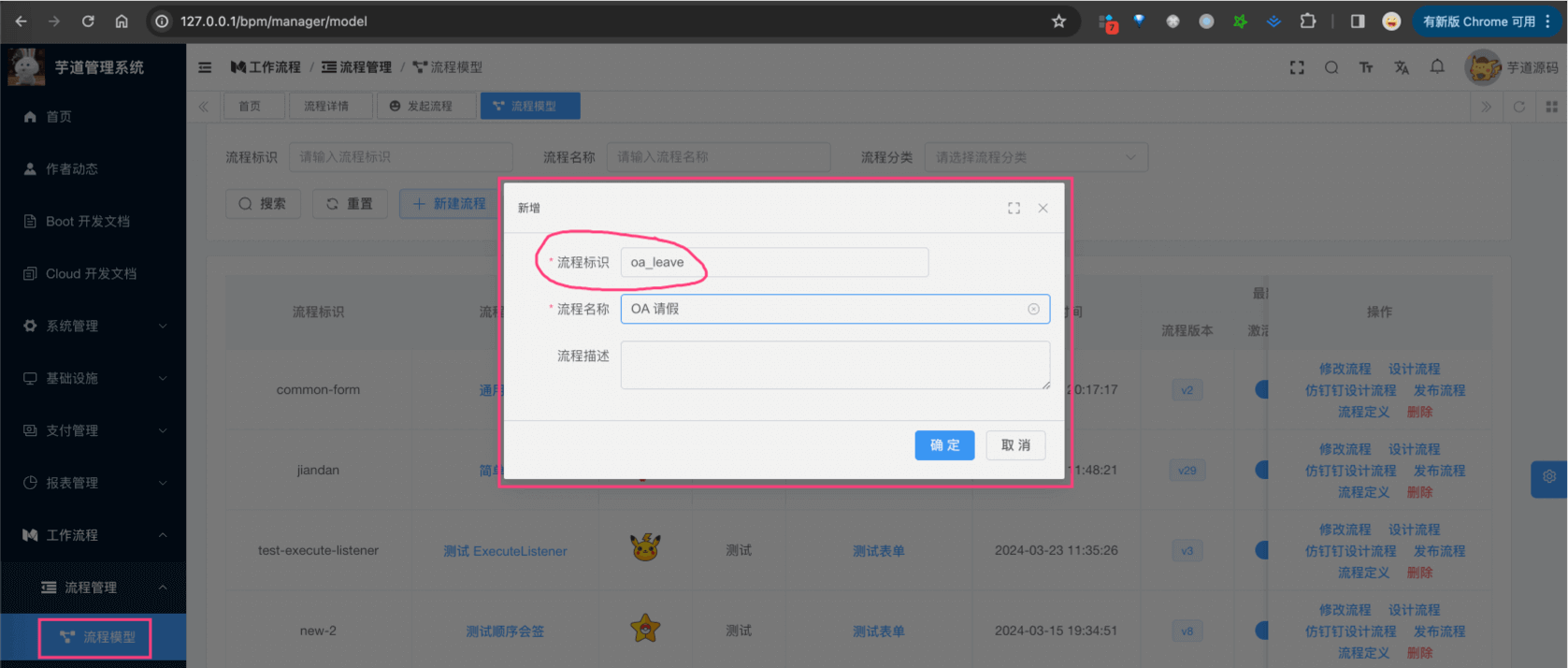Click the fullscreen icon in the dialog header
Image resolution: width=1568 pixels, height=668 pixels.
(1014, 208)
